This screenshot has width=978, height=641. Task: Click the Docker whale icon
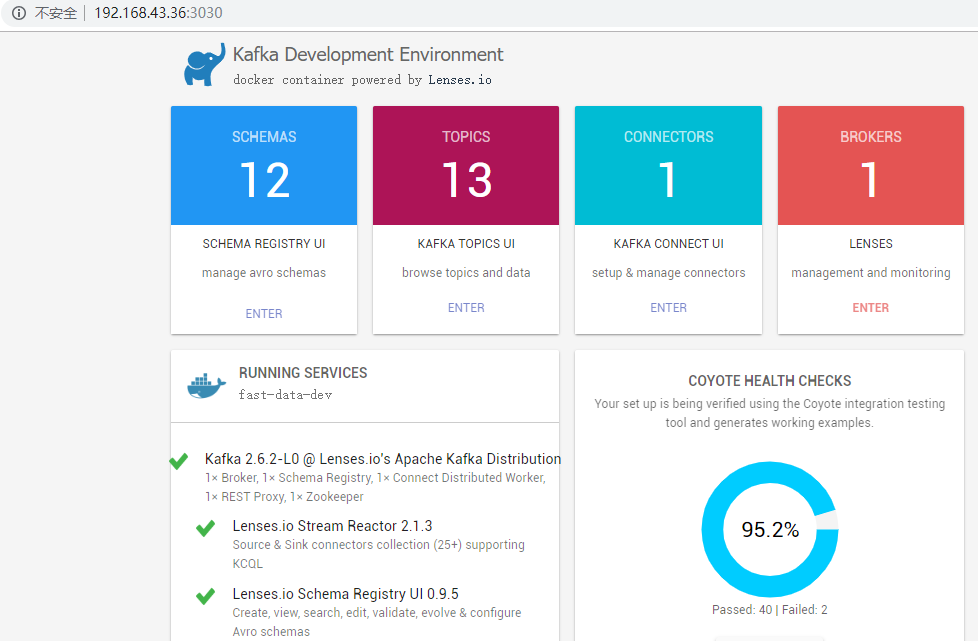coord(206,386)
